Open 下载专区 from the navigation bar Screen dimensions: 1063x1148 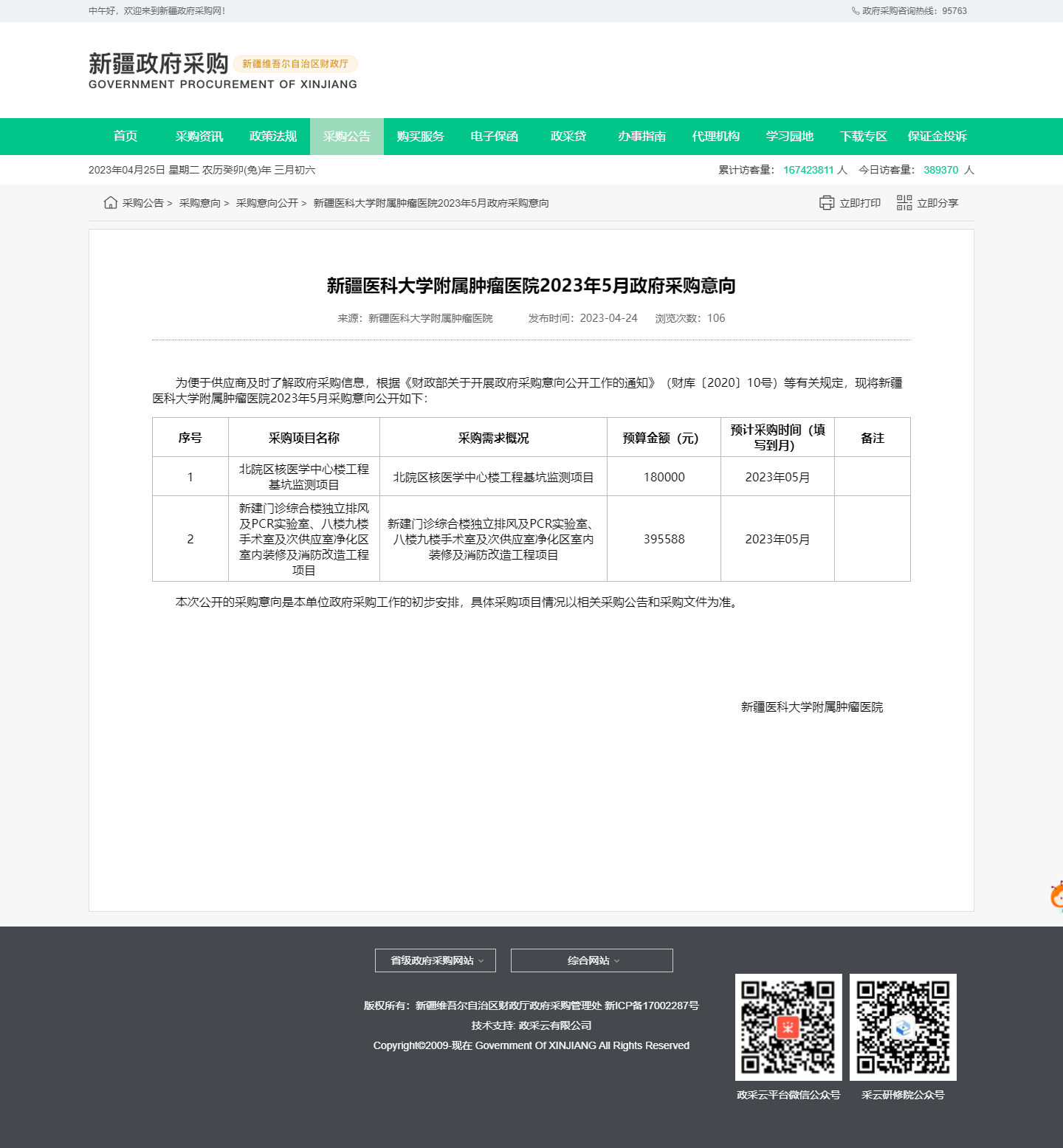click(864, 137)
